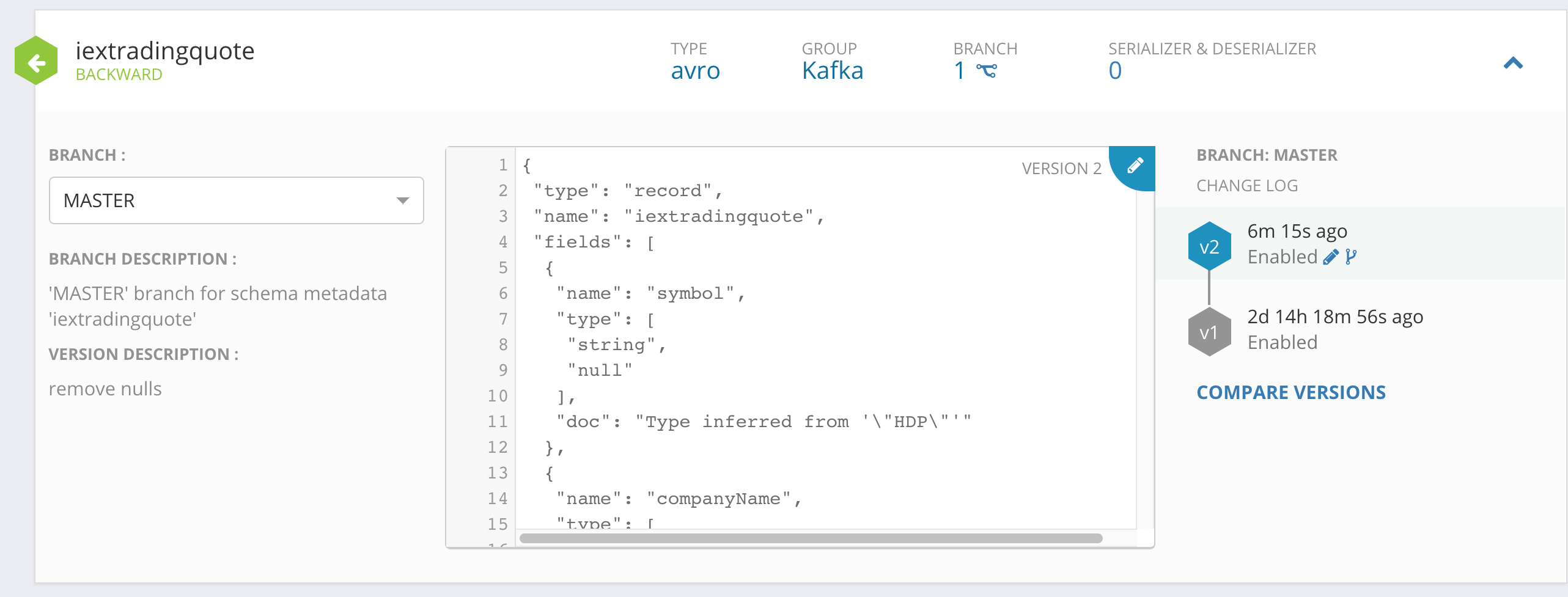The image size is (1568, 597).
Task: Click the serializer & deserializer count 0
Action: (x=1115, y=71)
